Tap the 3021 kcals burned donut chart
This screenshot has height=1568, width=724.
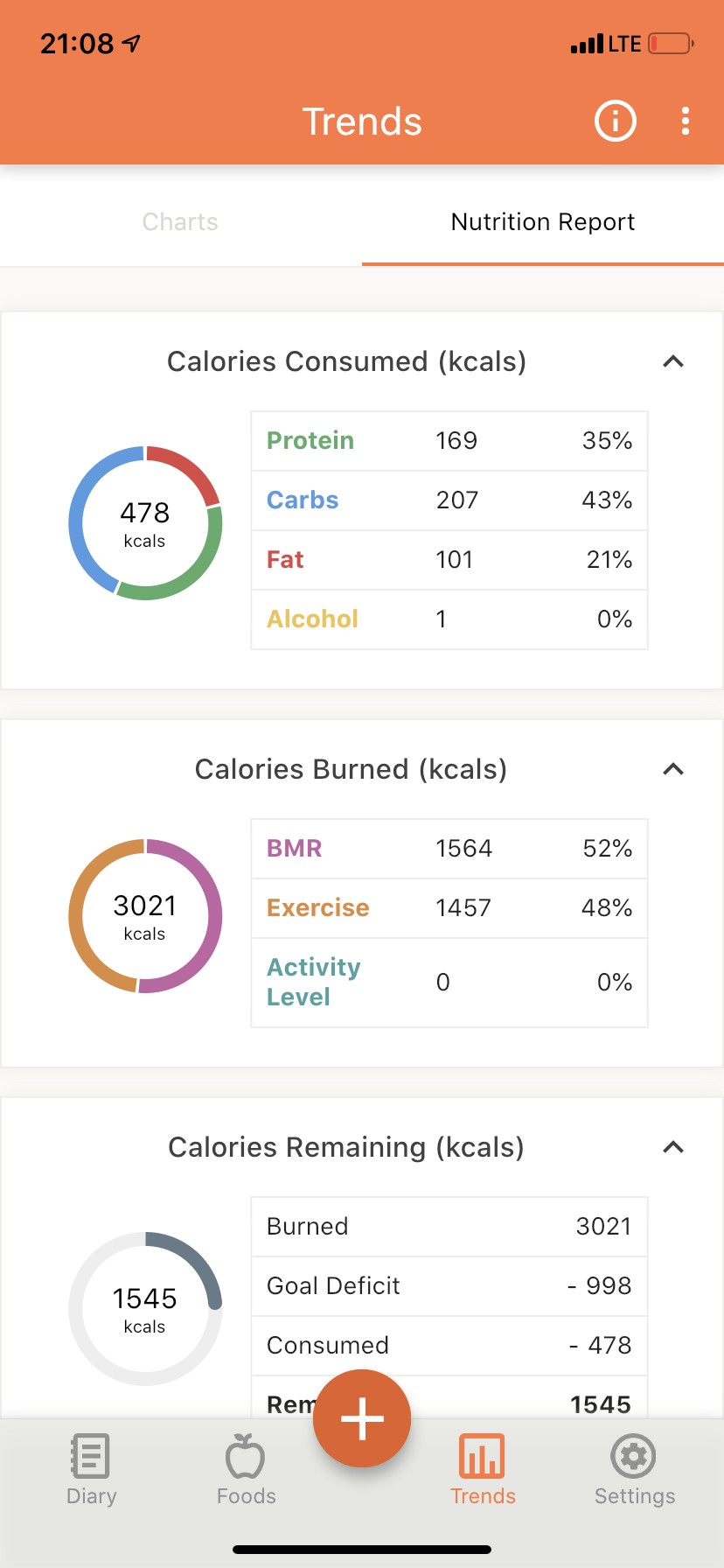[145, 916]
